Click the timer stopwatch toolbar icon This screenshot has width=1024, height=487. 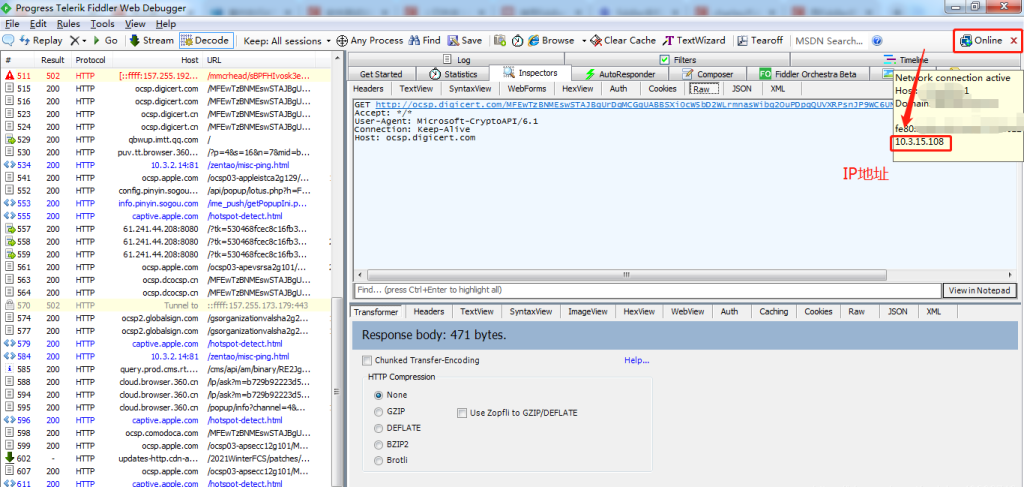[517, 40]
